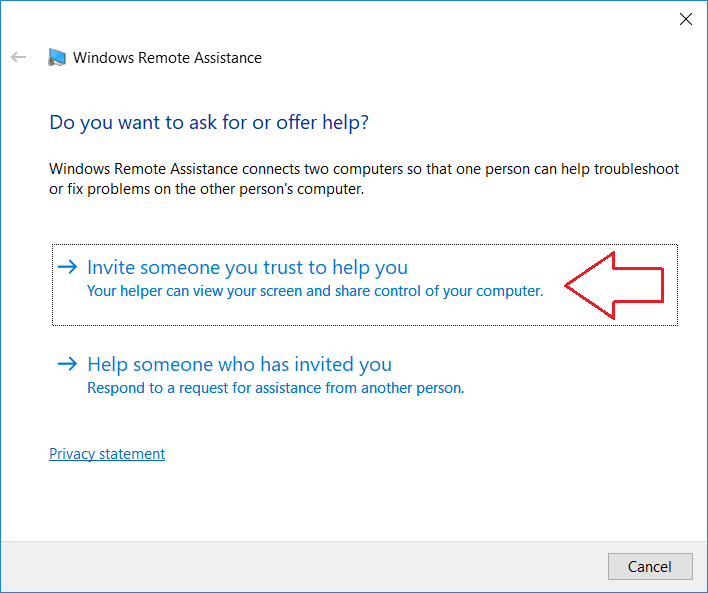The width and height of the screenshot is (708, 593).
Task: Click the 'Your helper can view your screen' subtitle
Action: (315, 291)
